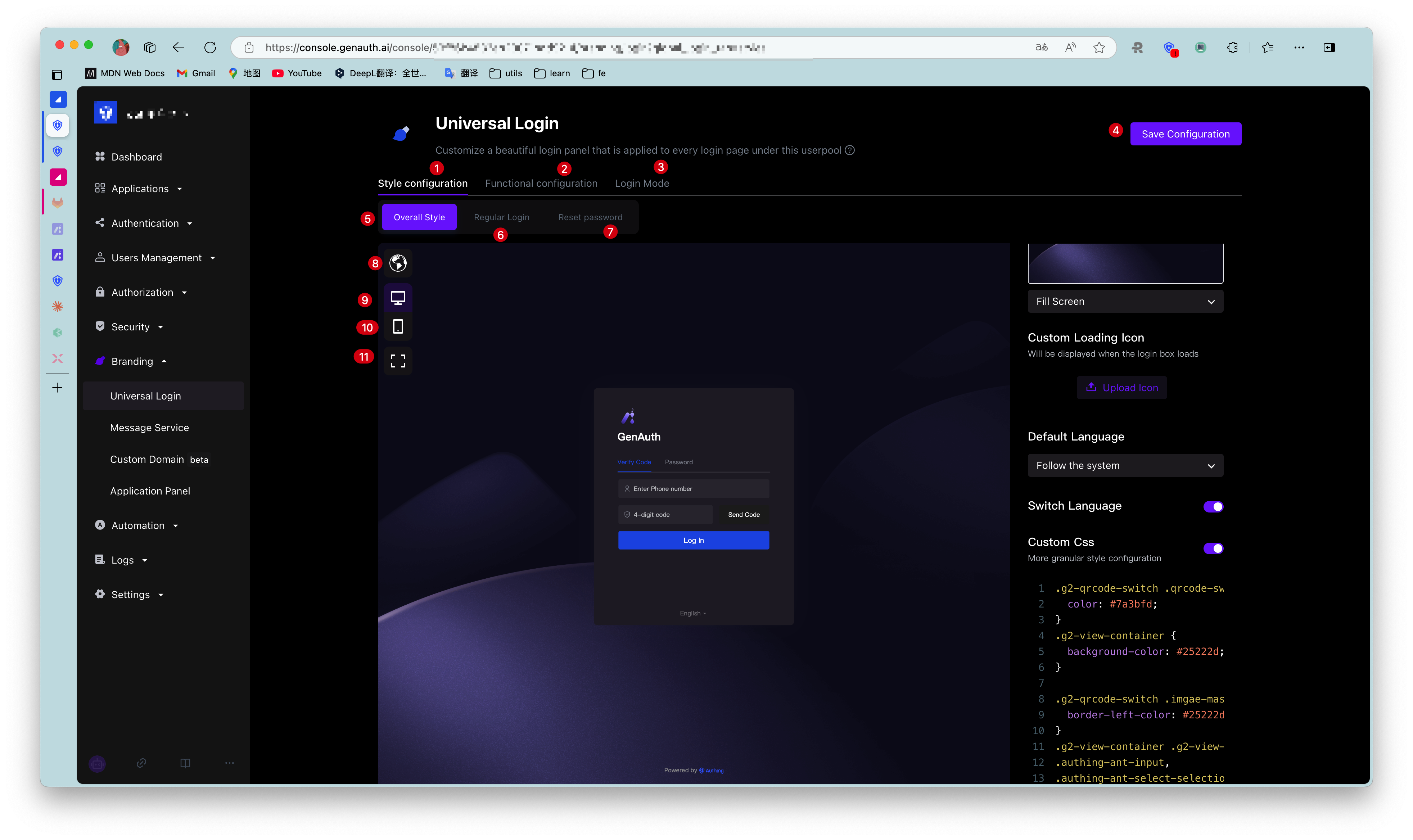Open the Default Language dropdown
This screenshot has height=840, width=1413.
pyautogui.click(x=1125, y=465)
